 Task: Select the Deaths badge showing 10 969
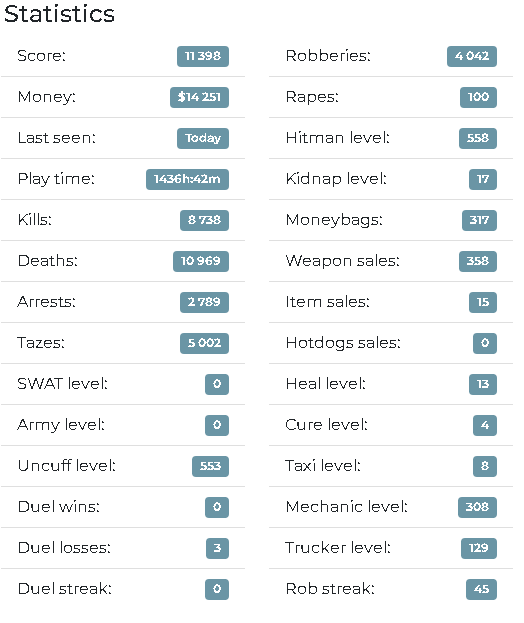tap(201, 261)
